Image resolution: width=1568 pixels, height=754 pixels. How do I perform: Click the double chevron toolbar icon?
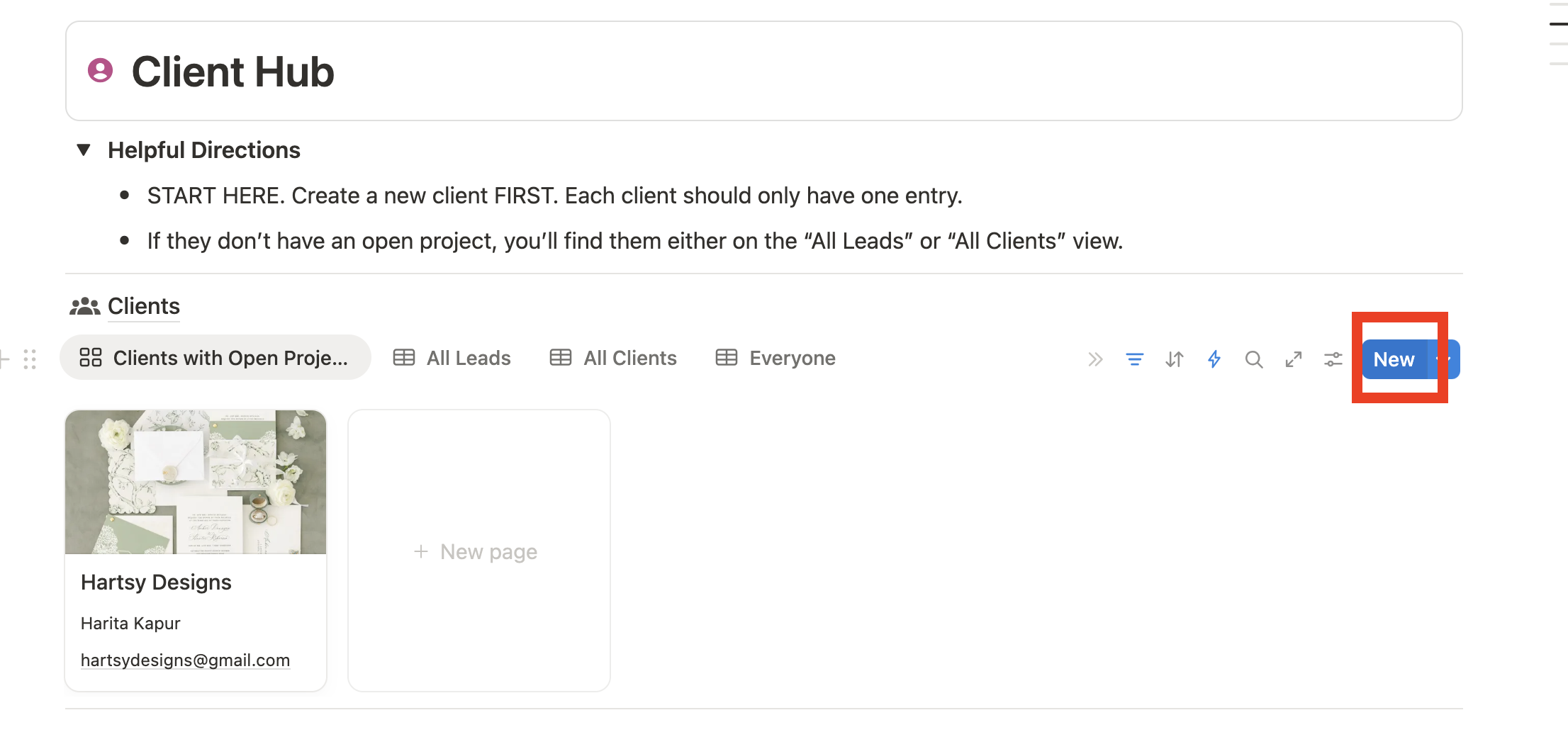point(1095,359)
